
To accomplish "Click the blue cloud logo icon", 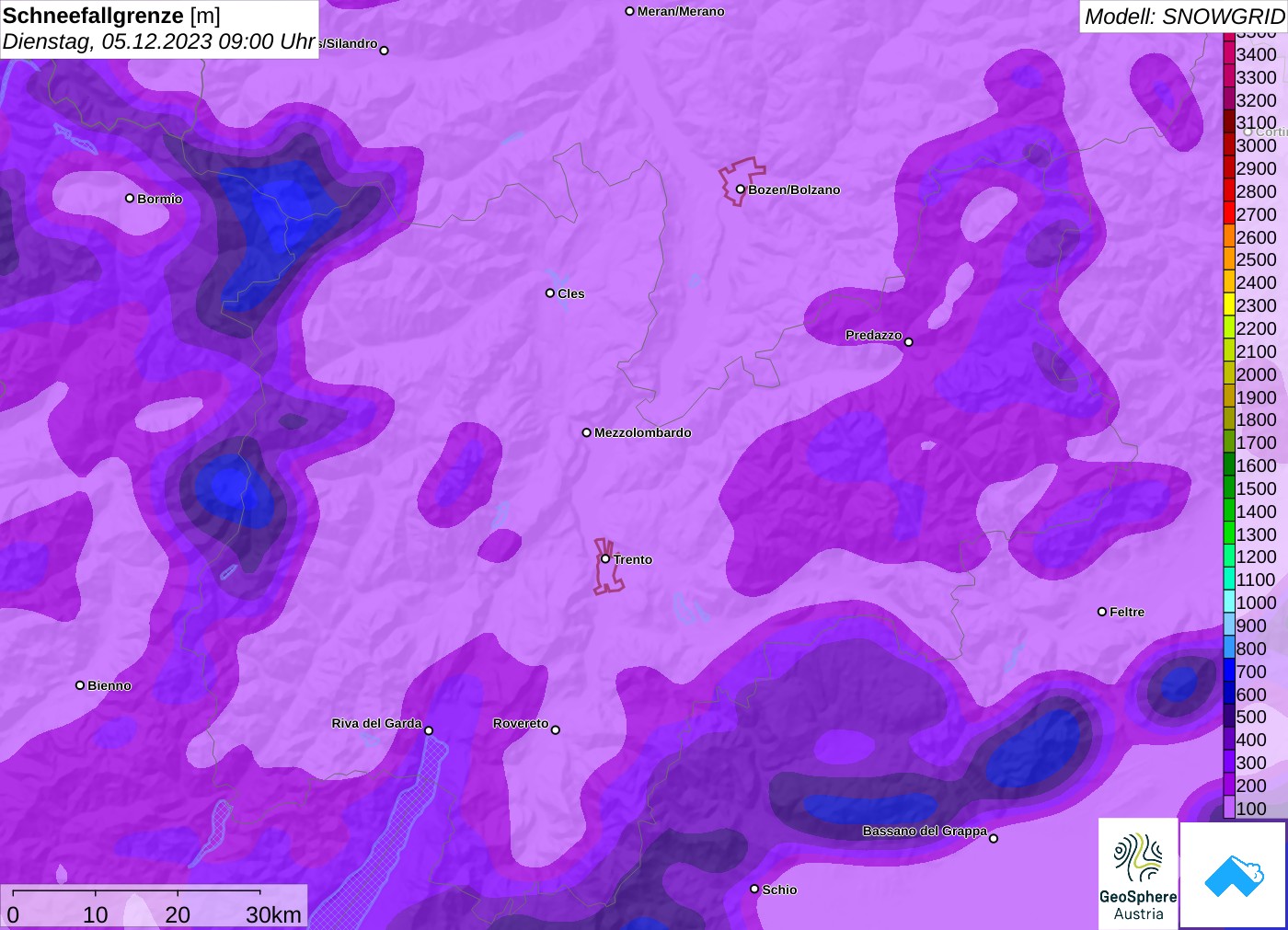I will (1234, 876).
